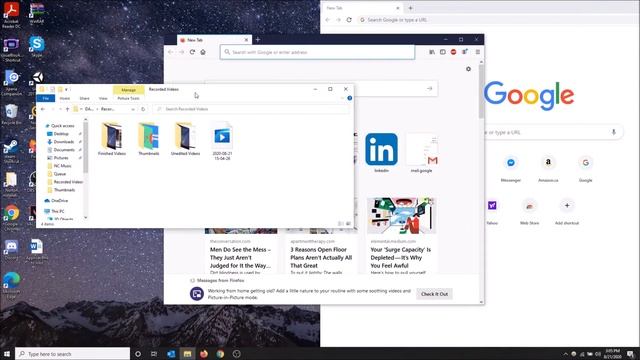Select Firefox New Tab tab

(214, 40)
